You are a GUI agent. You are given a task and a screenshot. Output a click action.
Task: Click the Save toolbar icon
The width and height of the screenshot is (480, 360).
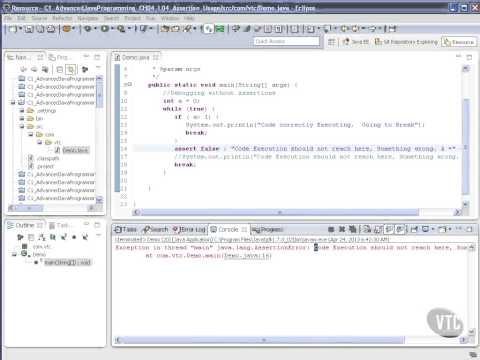click(29, 29)
